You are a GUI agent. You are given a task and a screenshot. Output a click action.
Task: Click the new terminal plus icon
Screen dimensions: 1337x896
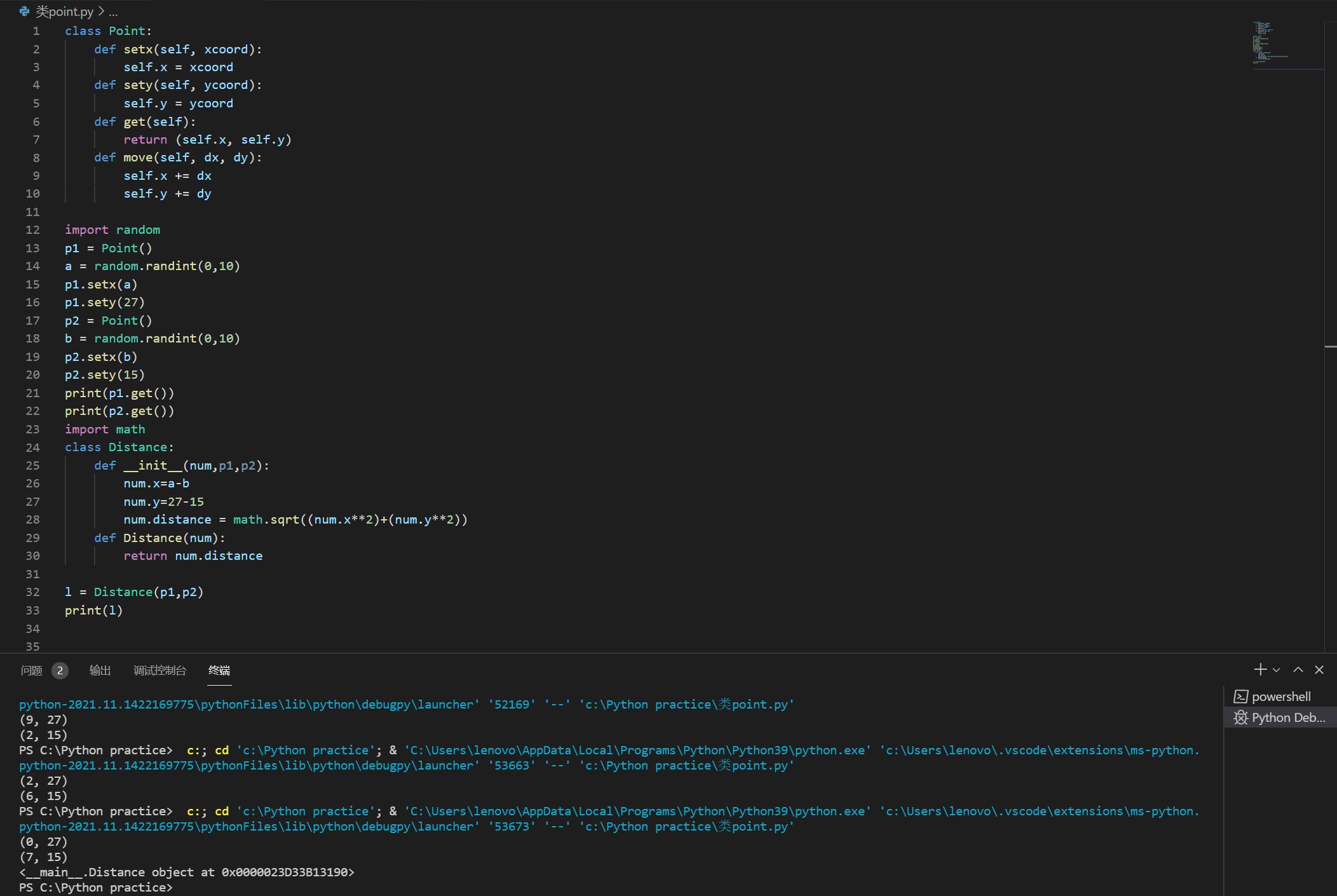(x=1260, y=670)
